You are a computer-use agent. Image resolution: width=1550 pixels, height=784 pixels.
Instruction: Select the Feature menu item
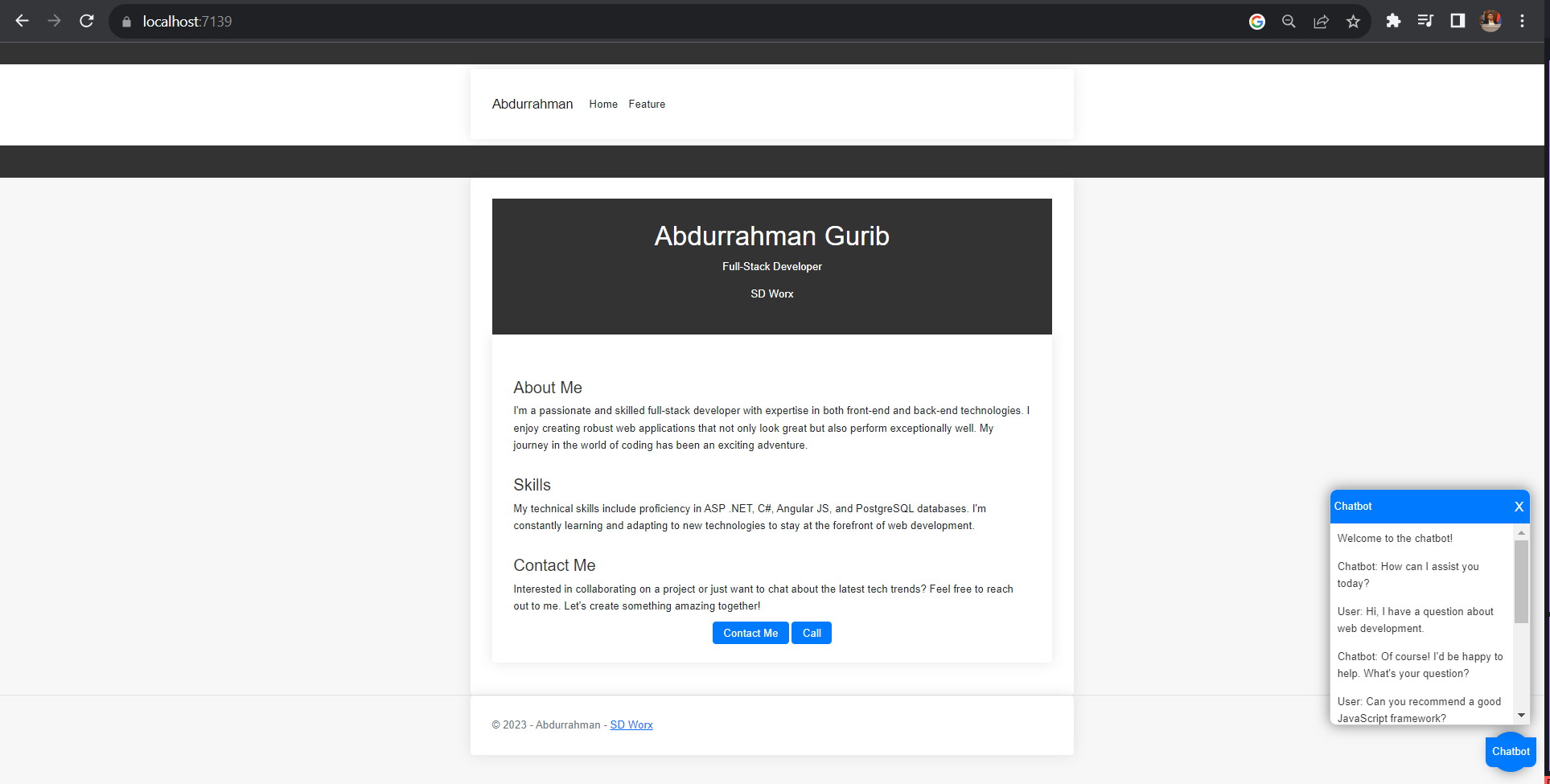coord(647,104)
